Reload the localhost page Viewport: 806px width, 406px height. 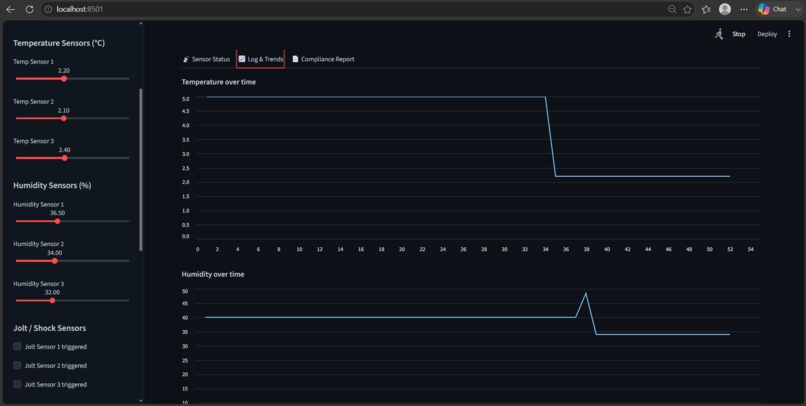pyautogui.click(x=30, y=9)
